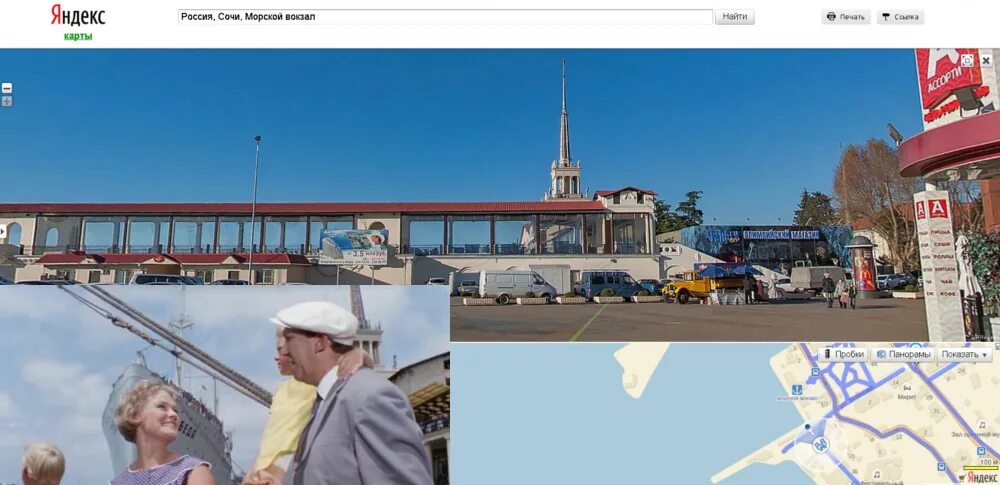This screenshot has height=485, width=1000.
Task: Toggle the Панорамы layer button
Action: (x=903, y=354)
